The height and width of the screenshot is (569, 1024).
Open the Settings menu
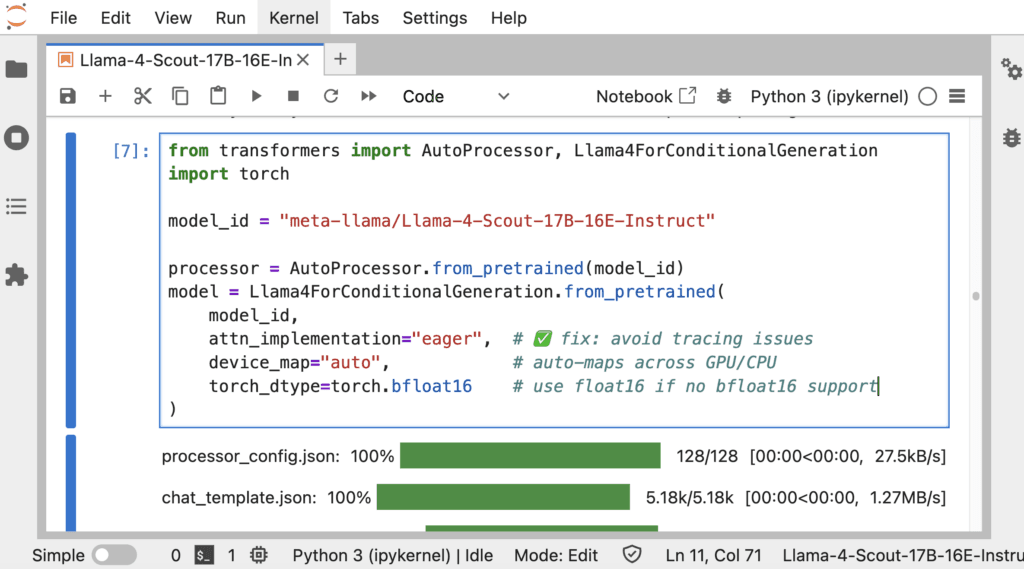tap(434, 18)
